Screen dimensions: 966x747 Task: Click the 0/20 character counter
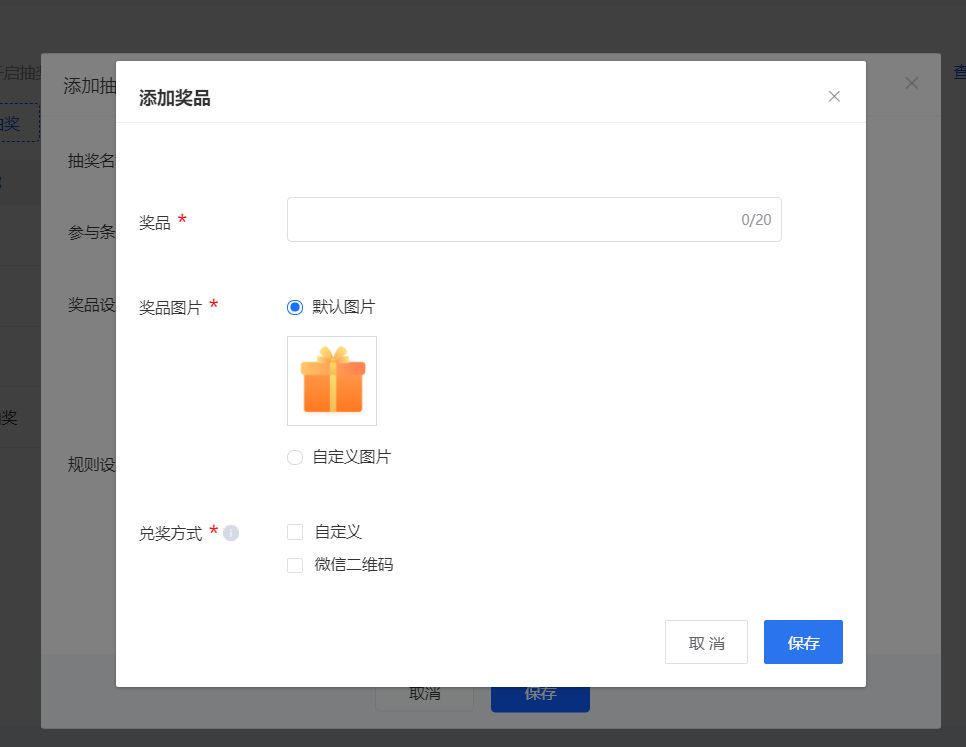point(756,220)
